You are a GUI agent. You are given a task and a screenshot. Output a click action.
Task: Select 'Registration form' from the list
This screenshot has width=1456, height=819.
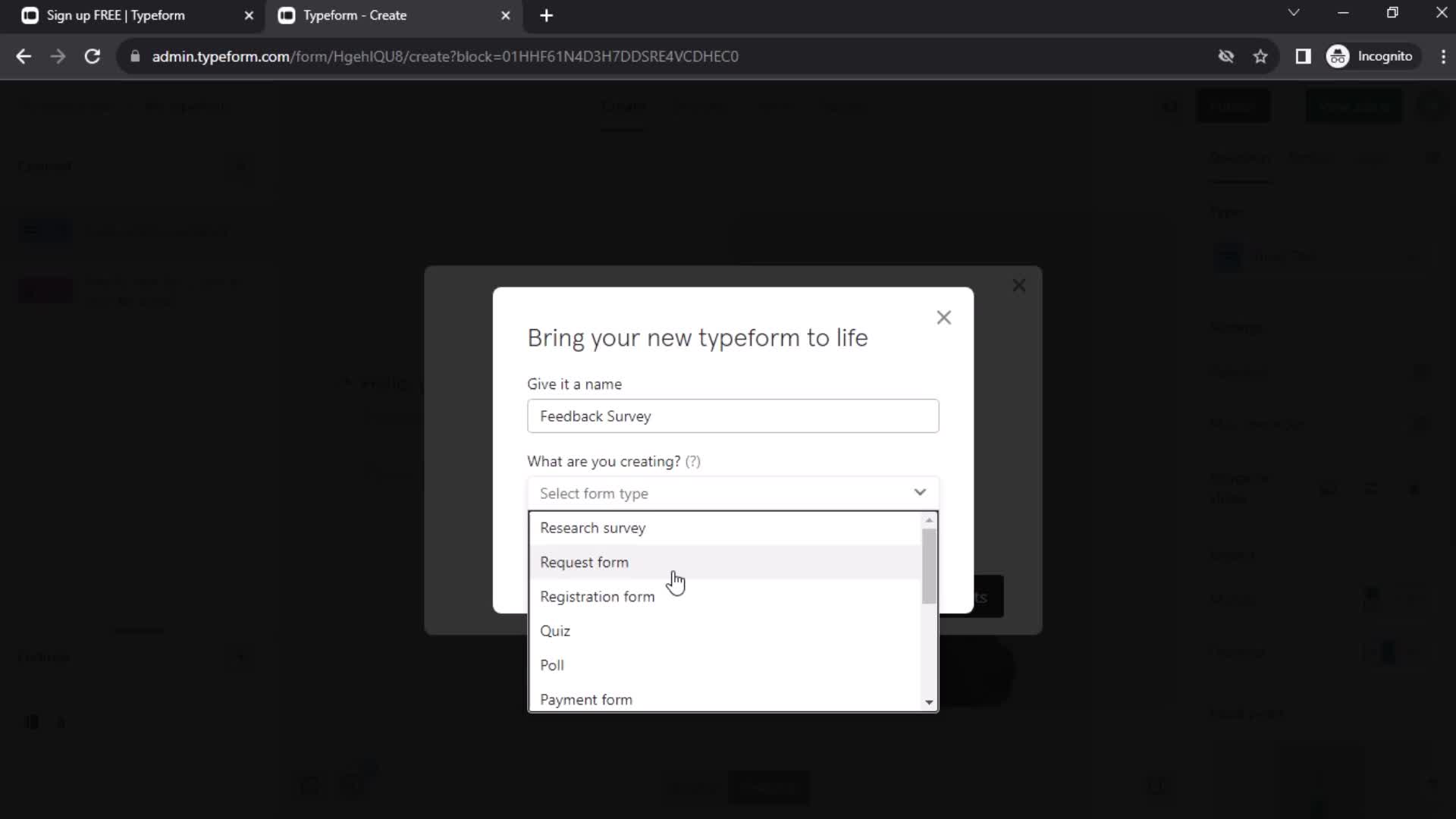click(598, 595)
